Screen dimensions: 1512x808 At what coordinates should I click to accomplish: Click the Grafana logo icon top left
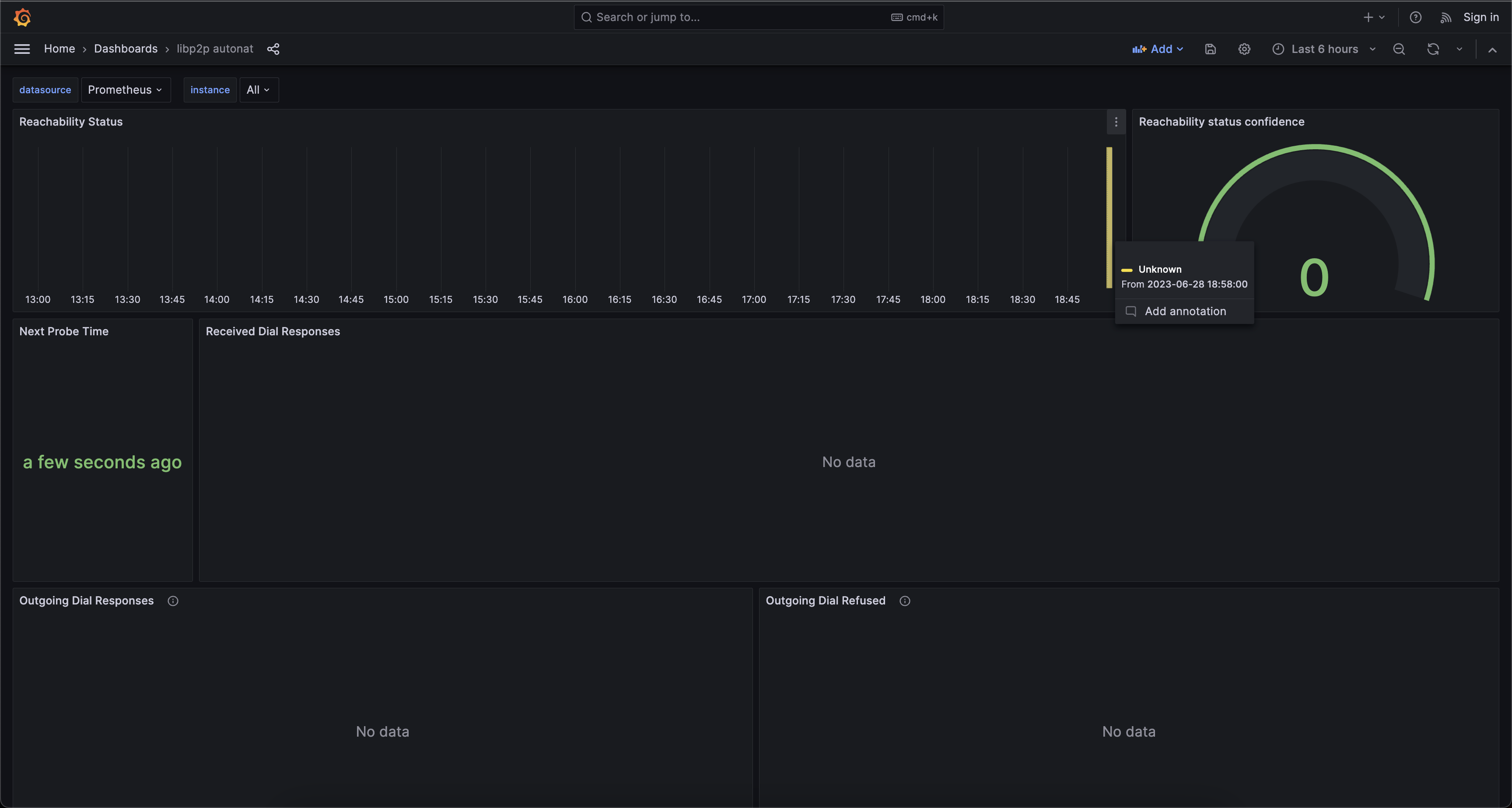pyautogui.click(x=21, y=17)
